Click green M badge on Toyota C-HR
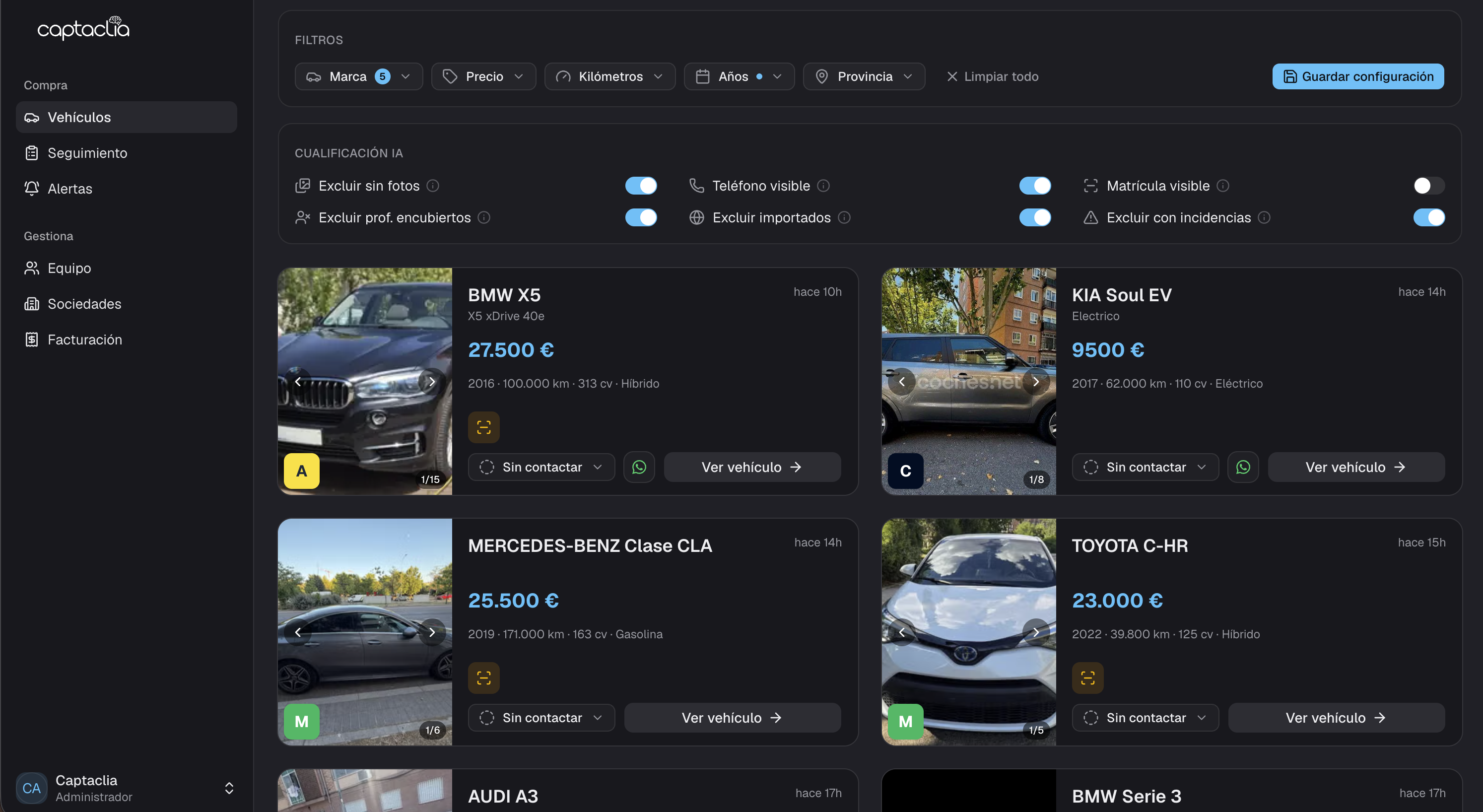 pos(906,722)
